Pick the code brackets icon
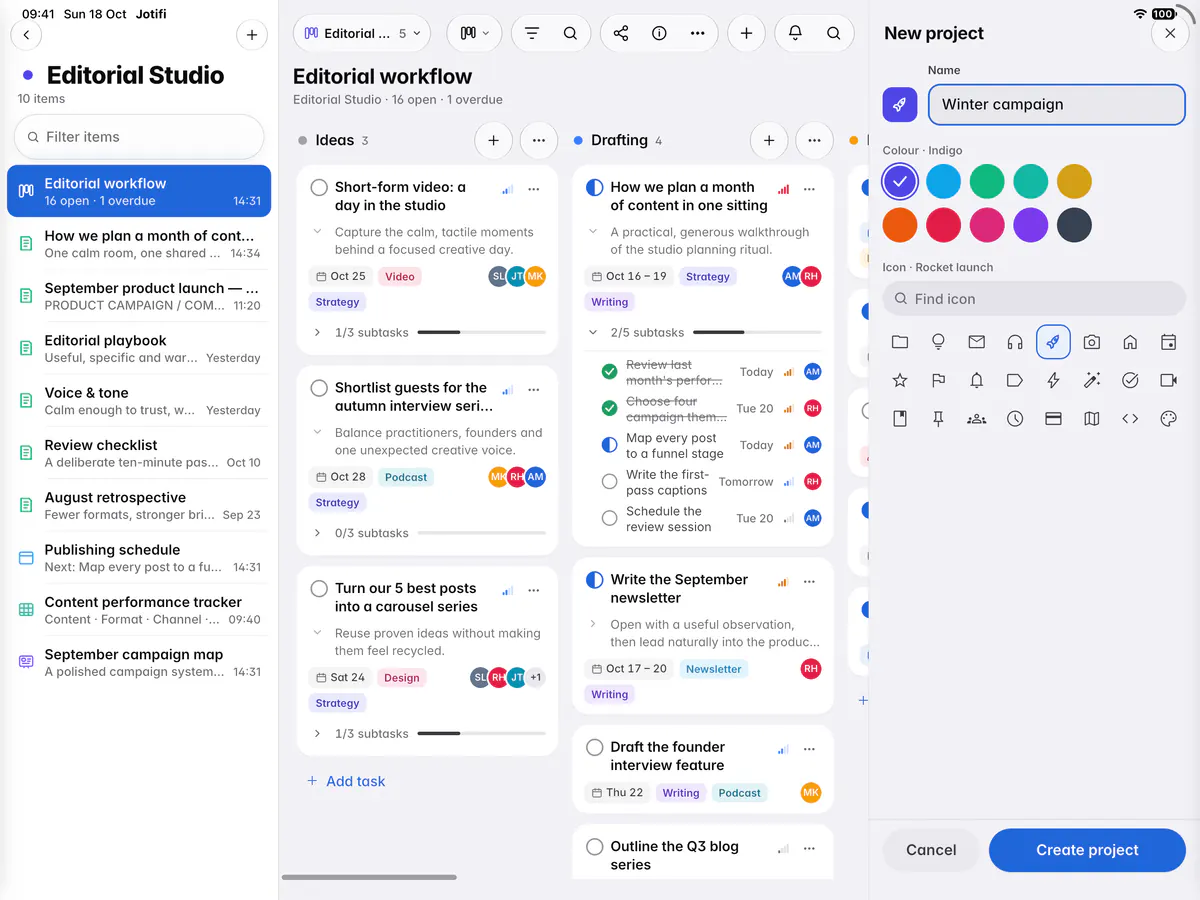This screenshot has width=1200, height=900. coord(1130,419)
